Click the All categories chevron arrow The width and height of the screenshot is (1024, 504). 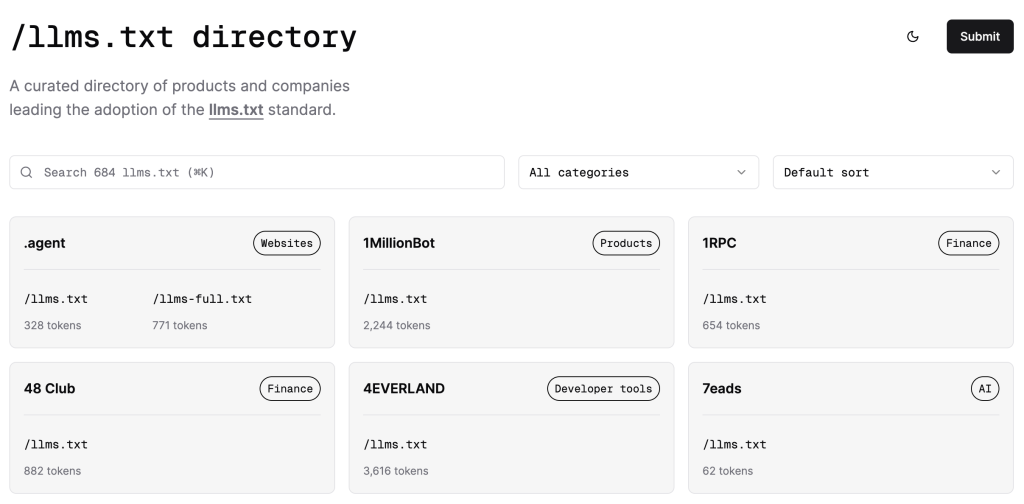(741, 172)
